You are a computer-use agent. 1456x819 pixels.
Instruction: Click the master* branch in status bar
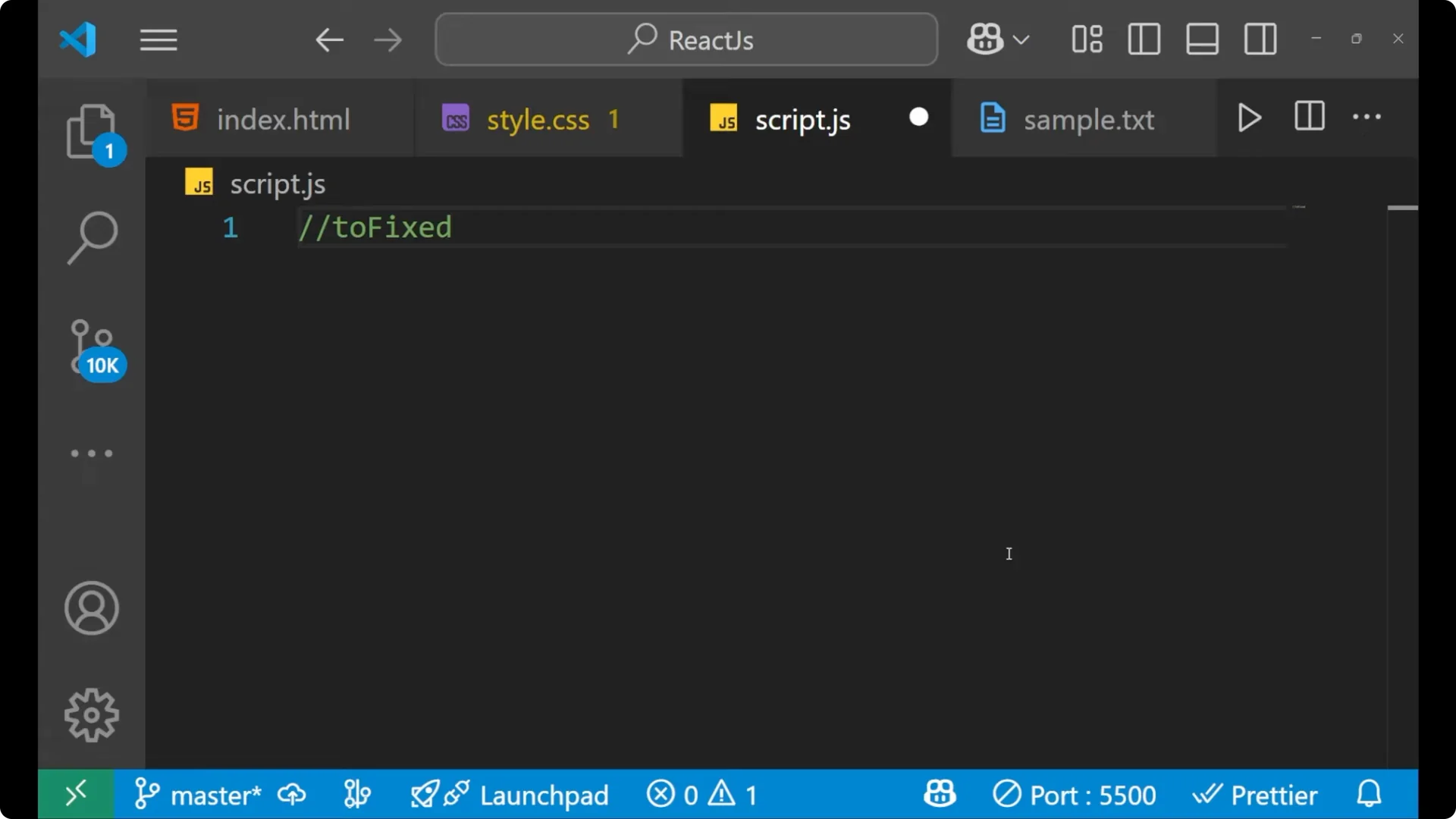(x=215, y=794)
